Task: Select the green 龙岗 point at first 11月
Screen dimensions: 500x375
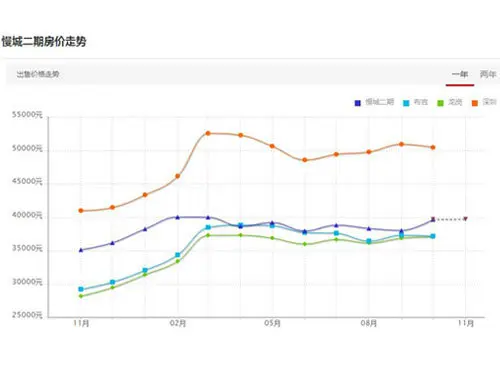Action: [x=81, y=296]
